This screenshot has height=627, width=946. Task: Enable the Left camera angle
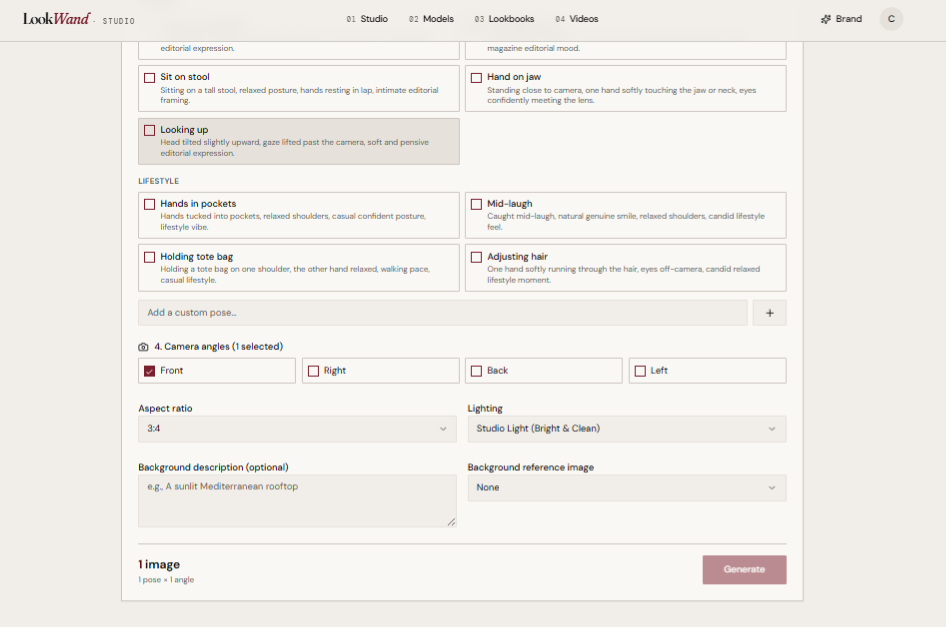[x=640, y=371]
